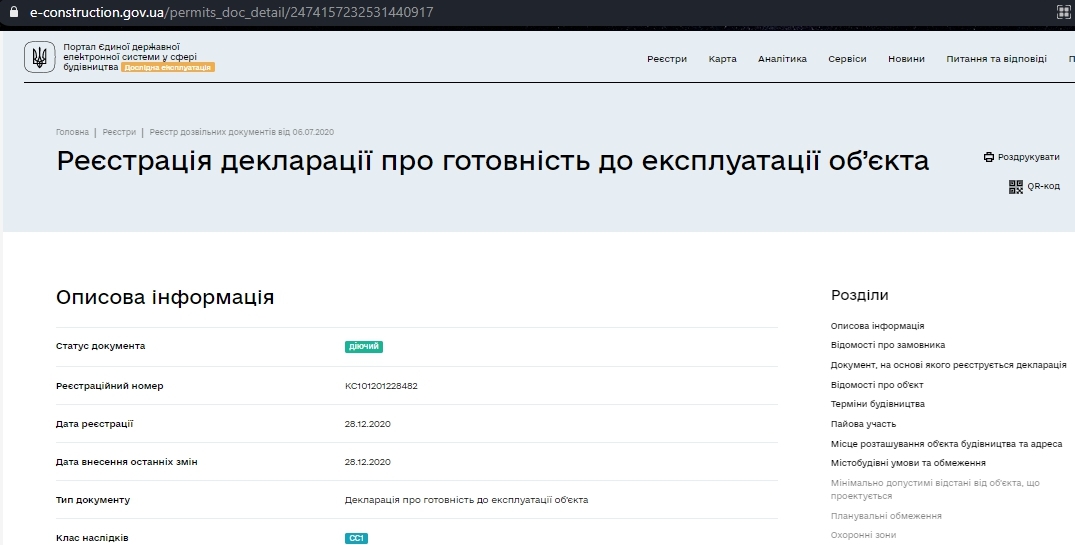Image resolution: width=1075 pixels, height=545 pixels.
Task: Open the Сервіси menu item
Action: click(x=847, y=59)
